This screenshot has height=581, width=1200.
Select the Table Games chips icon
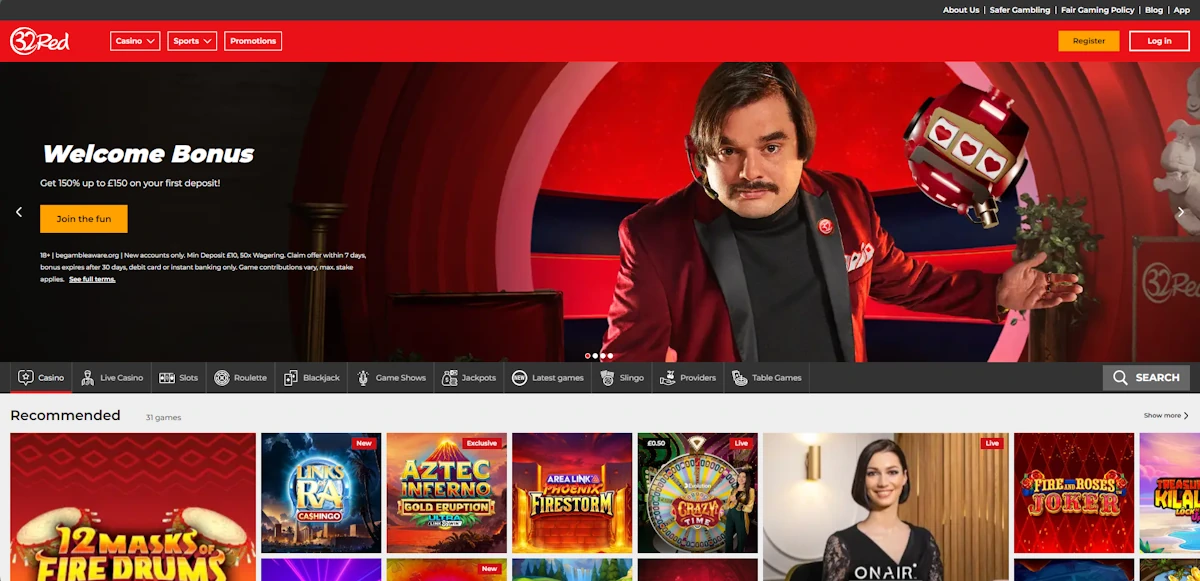coord(739,378)
